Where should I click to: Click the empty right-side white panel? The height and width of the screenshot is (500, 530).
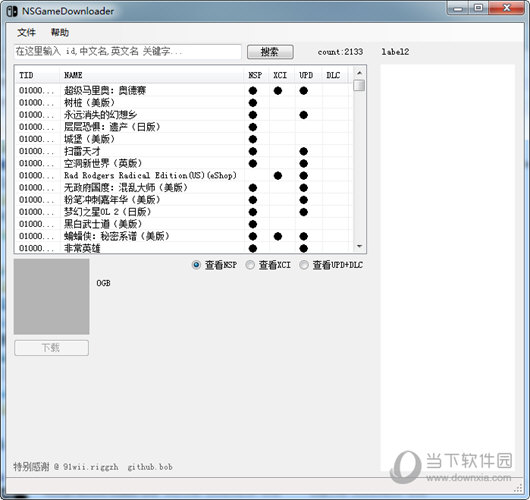(x=448, y=267)
